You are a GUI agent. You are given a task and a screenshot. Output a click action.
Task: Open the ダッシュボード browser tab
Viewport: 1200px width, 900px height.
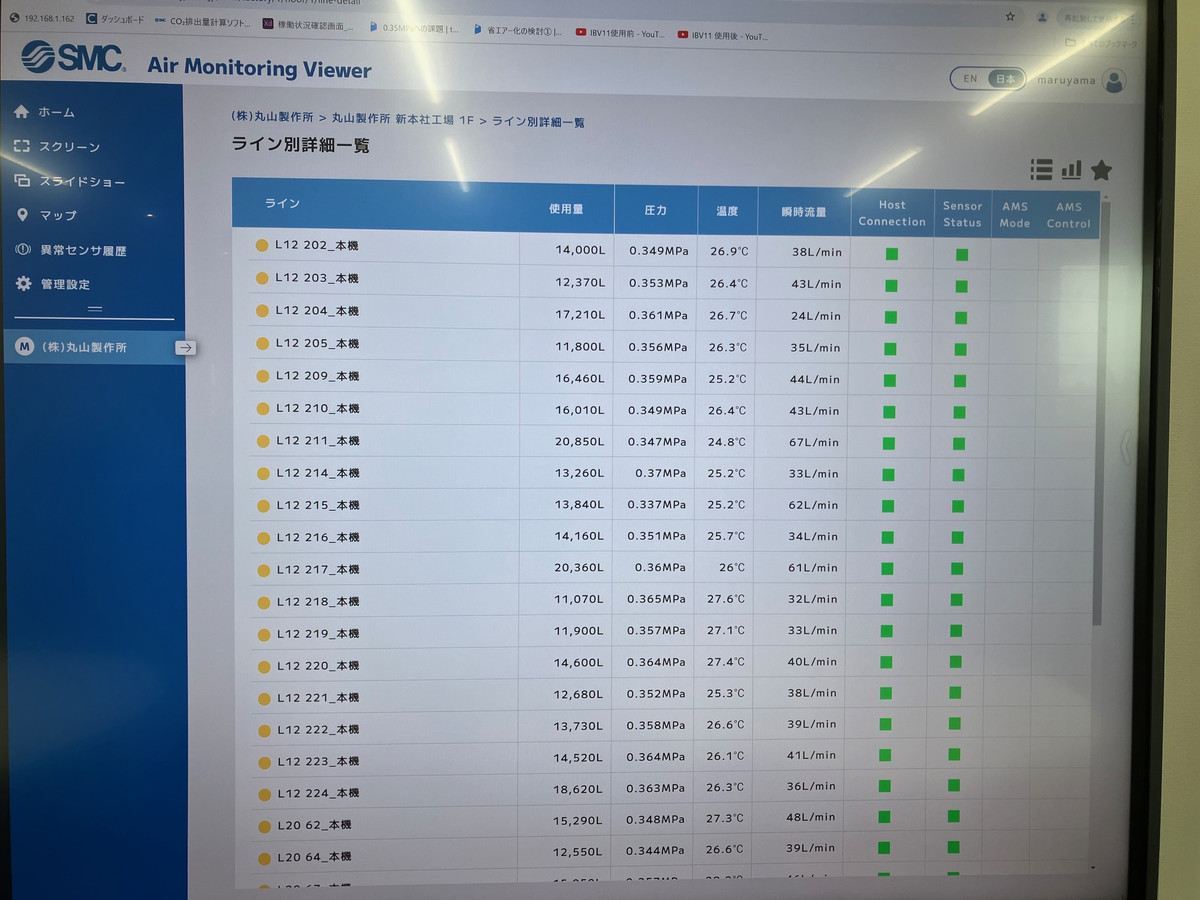pyautogui.click(x=115, y=19)
